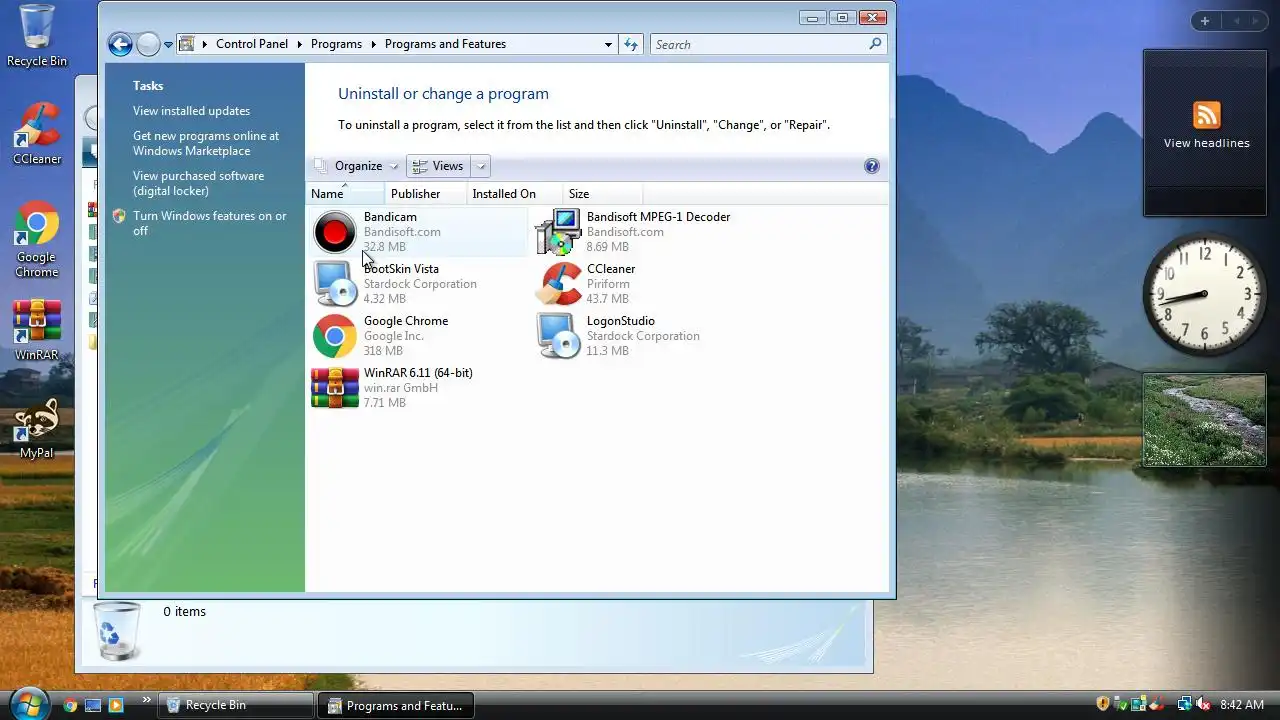Open the recent pages dropdown arrow

point(168,45)
